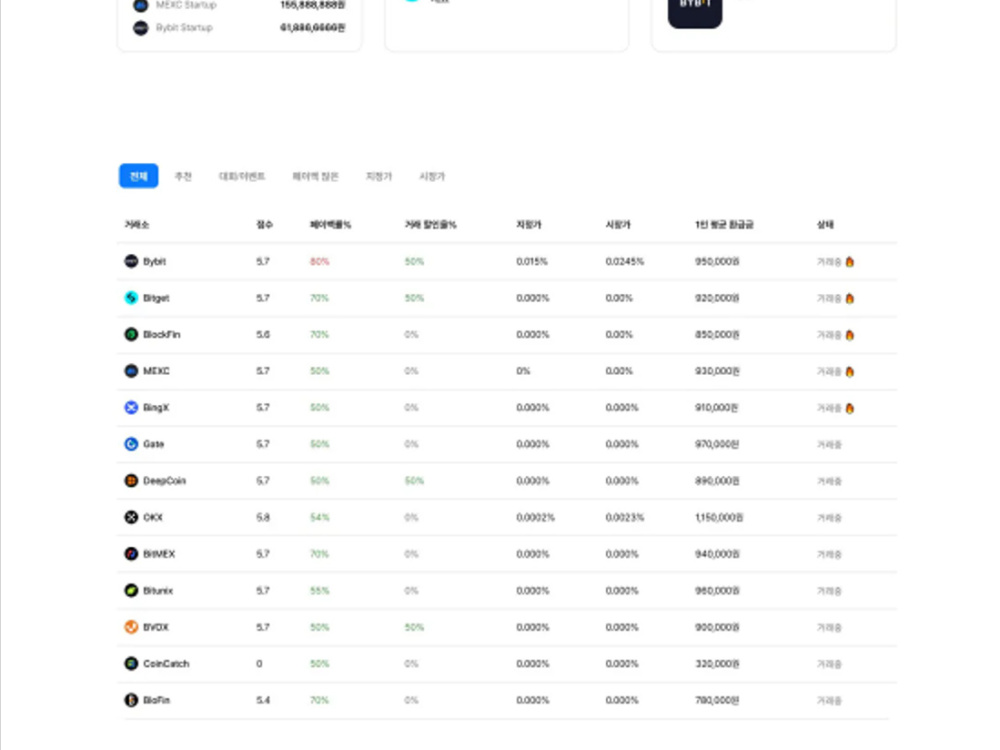Click the Bitget exchange name
The width and height of the screenshot is (1000, 750).
point(156,298)
